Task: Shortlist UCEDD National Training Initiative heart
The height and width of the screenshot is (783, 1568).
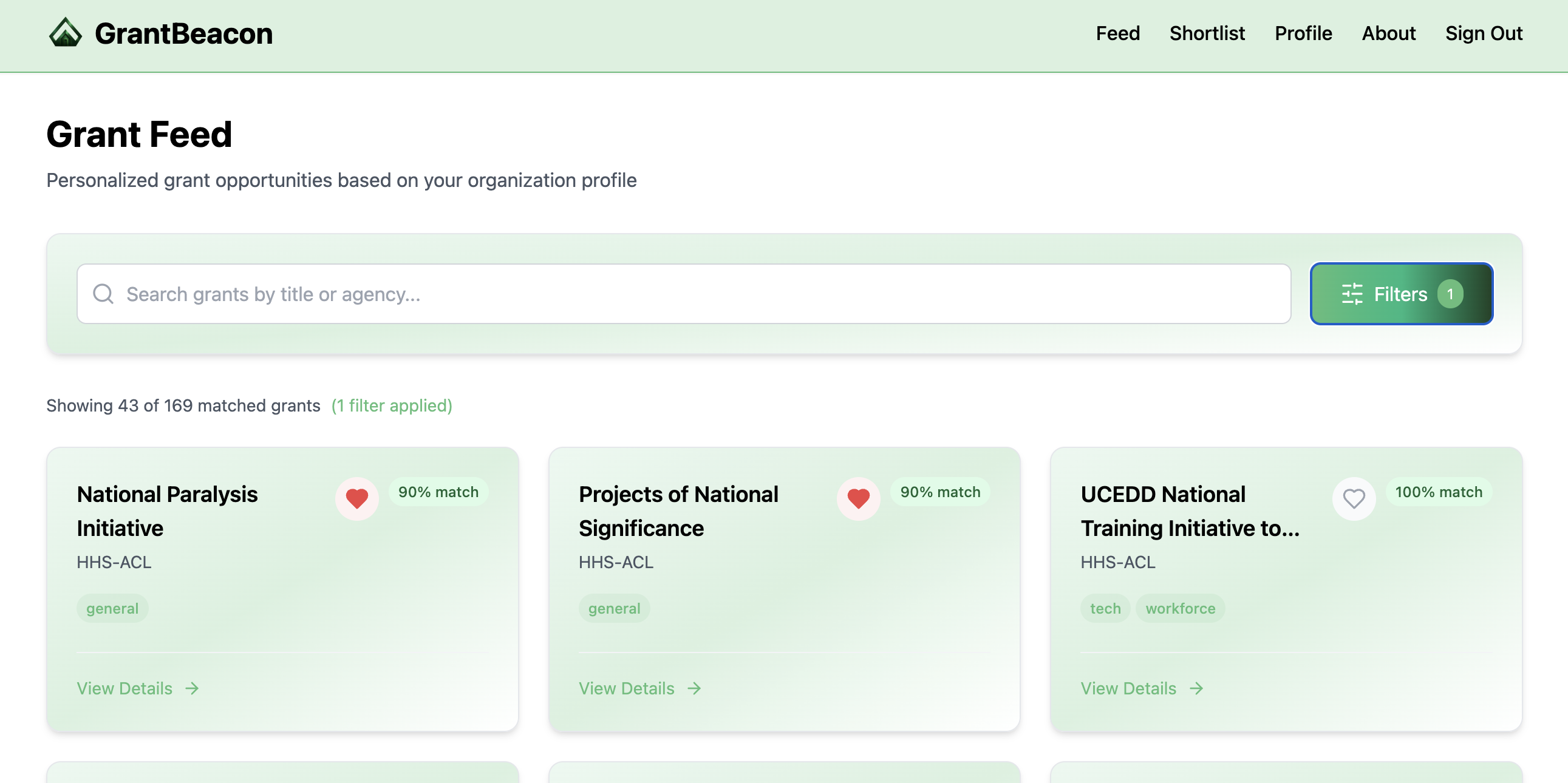Action: pyautogui.click(x=1353, y=498)
